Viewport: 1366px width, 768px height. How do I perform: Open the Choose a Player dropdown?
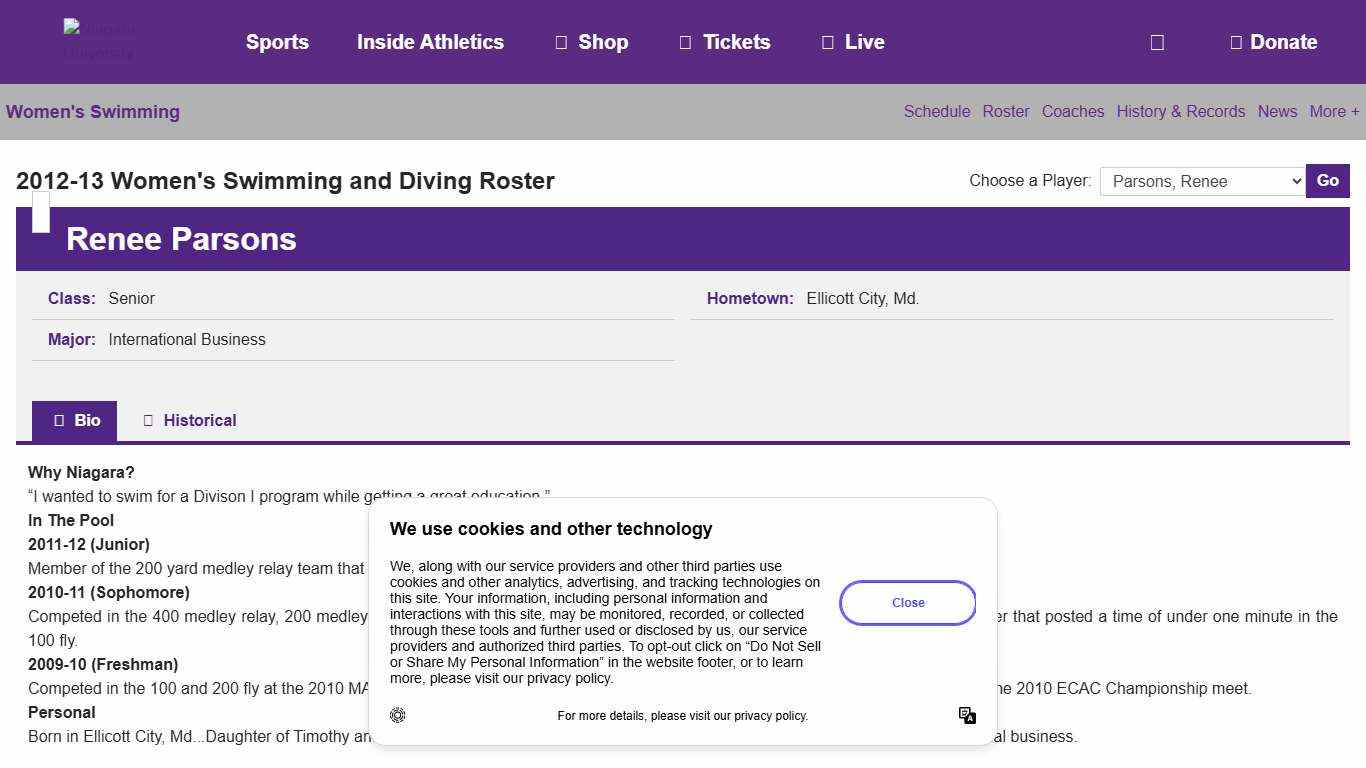coord(1202,181)
